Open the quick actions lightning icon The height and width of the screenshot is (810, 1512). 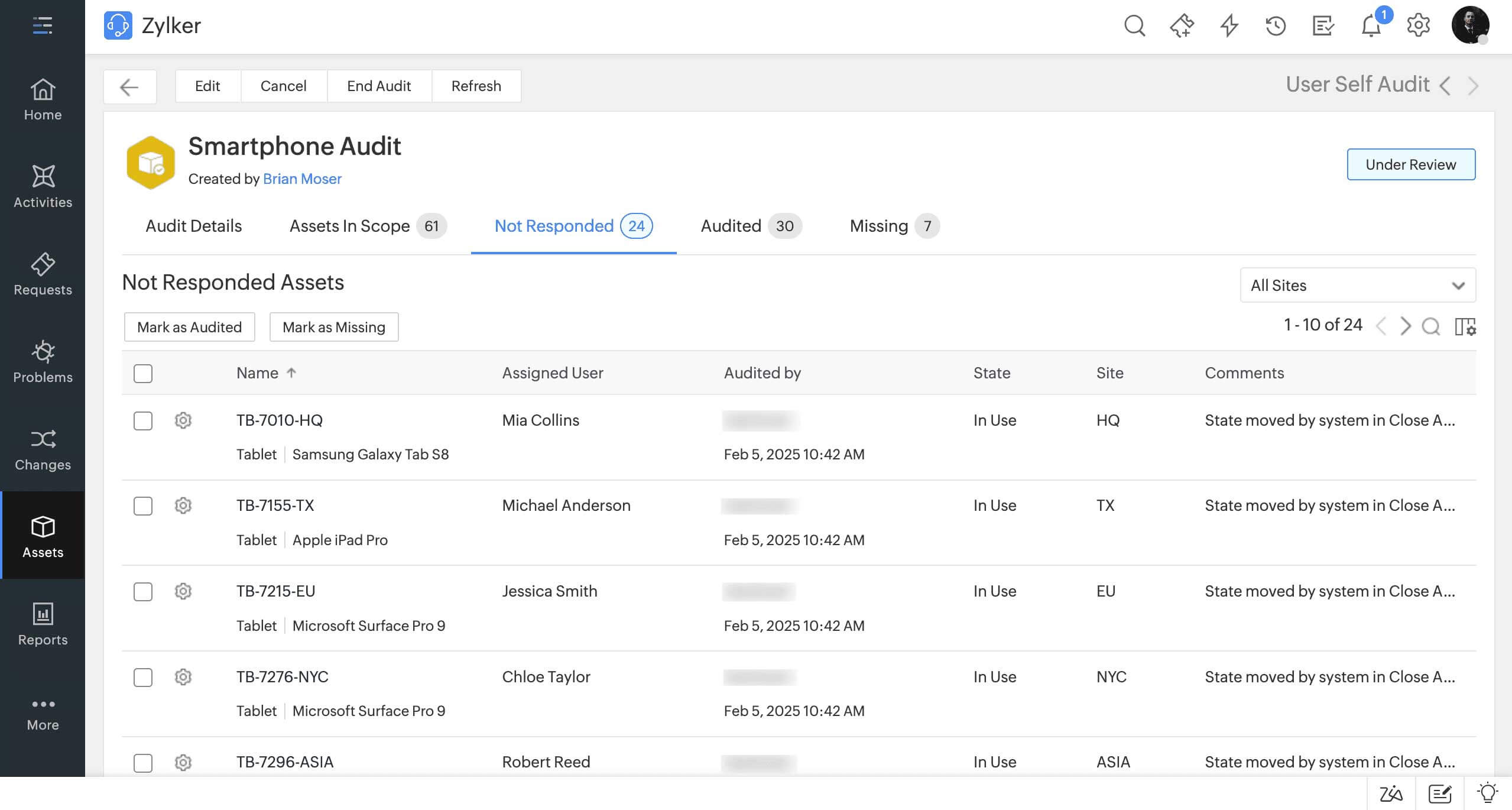[x=1229, y=26]
